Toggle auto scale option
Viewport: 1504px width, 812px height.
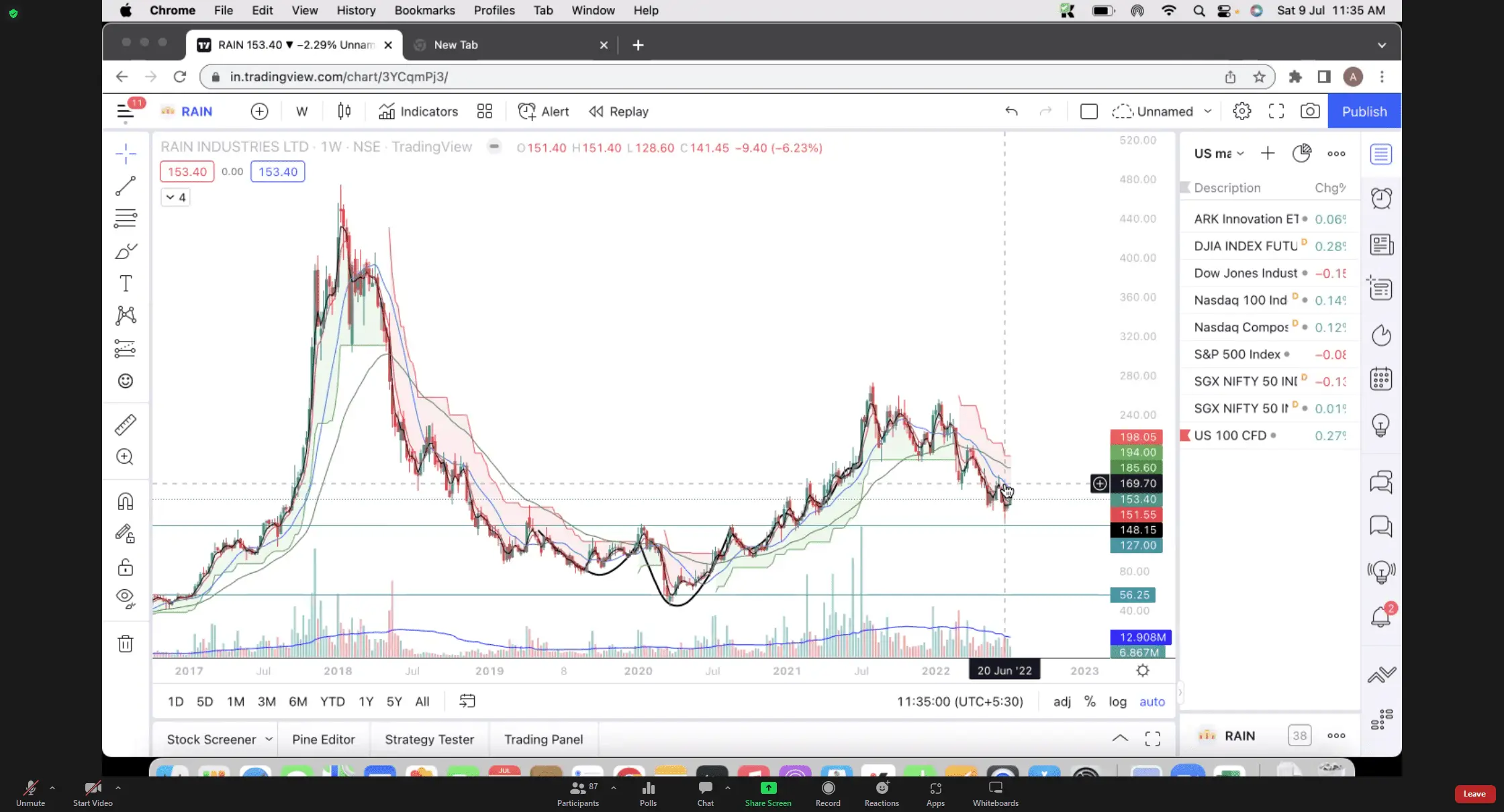click(1152, 701)
